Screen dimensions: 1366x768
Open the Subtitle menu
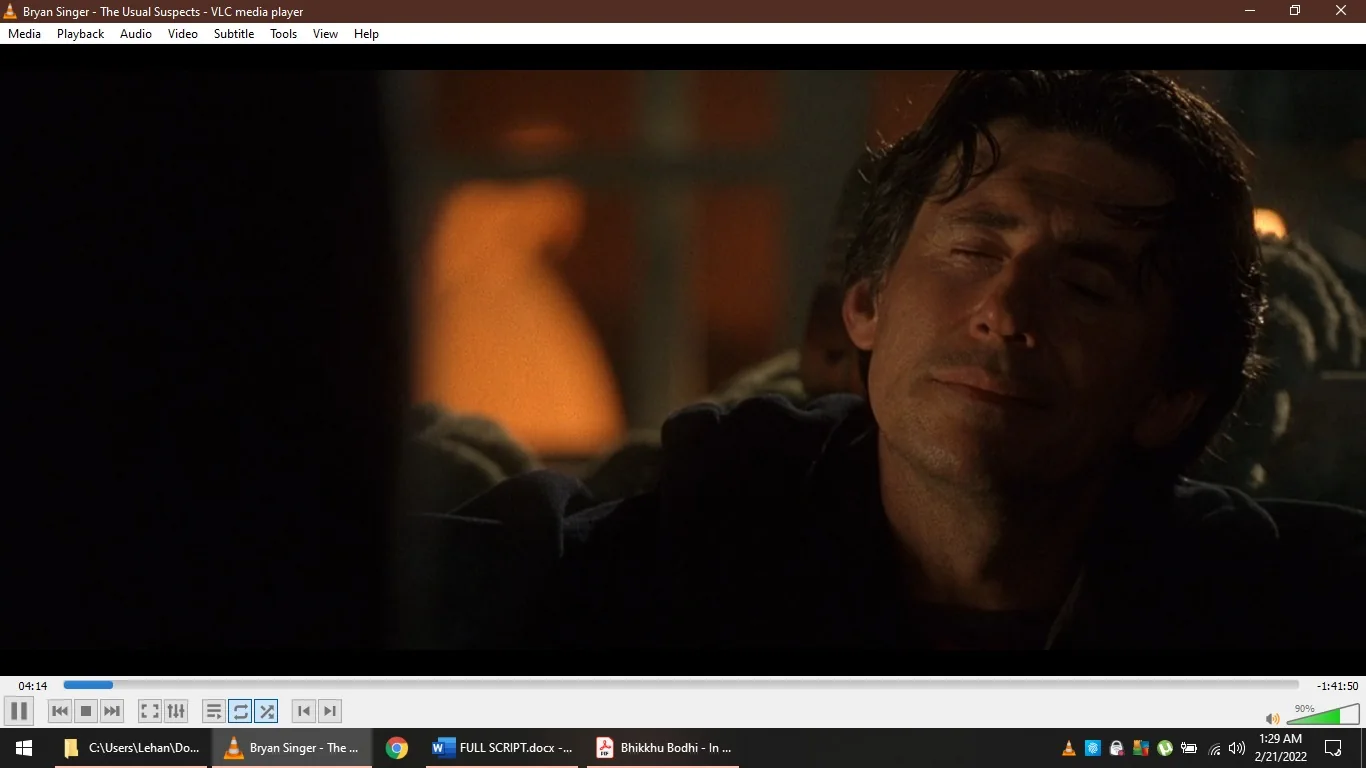coord(234,34)
